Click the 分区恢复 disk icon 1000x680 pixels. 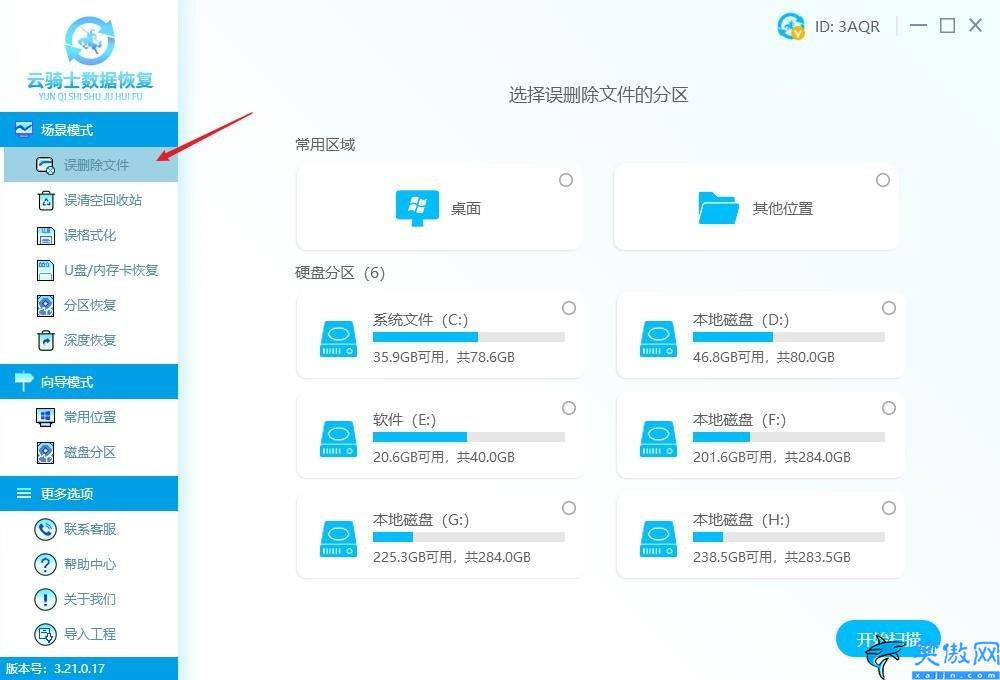45,306
